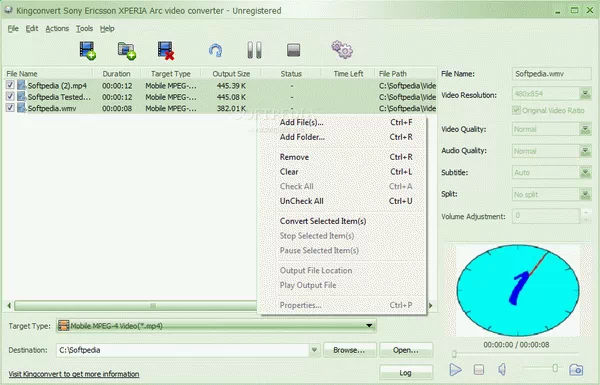Screen dimensions: 600x385
Task: Sort by the Target Type column header
Action: [x=171, y=73]
